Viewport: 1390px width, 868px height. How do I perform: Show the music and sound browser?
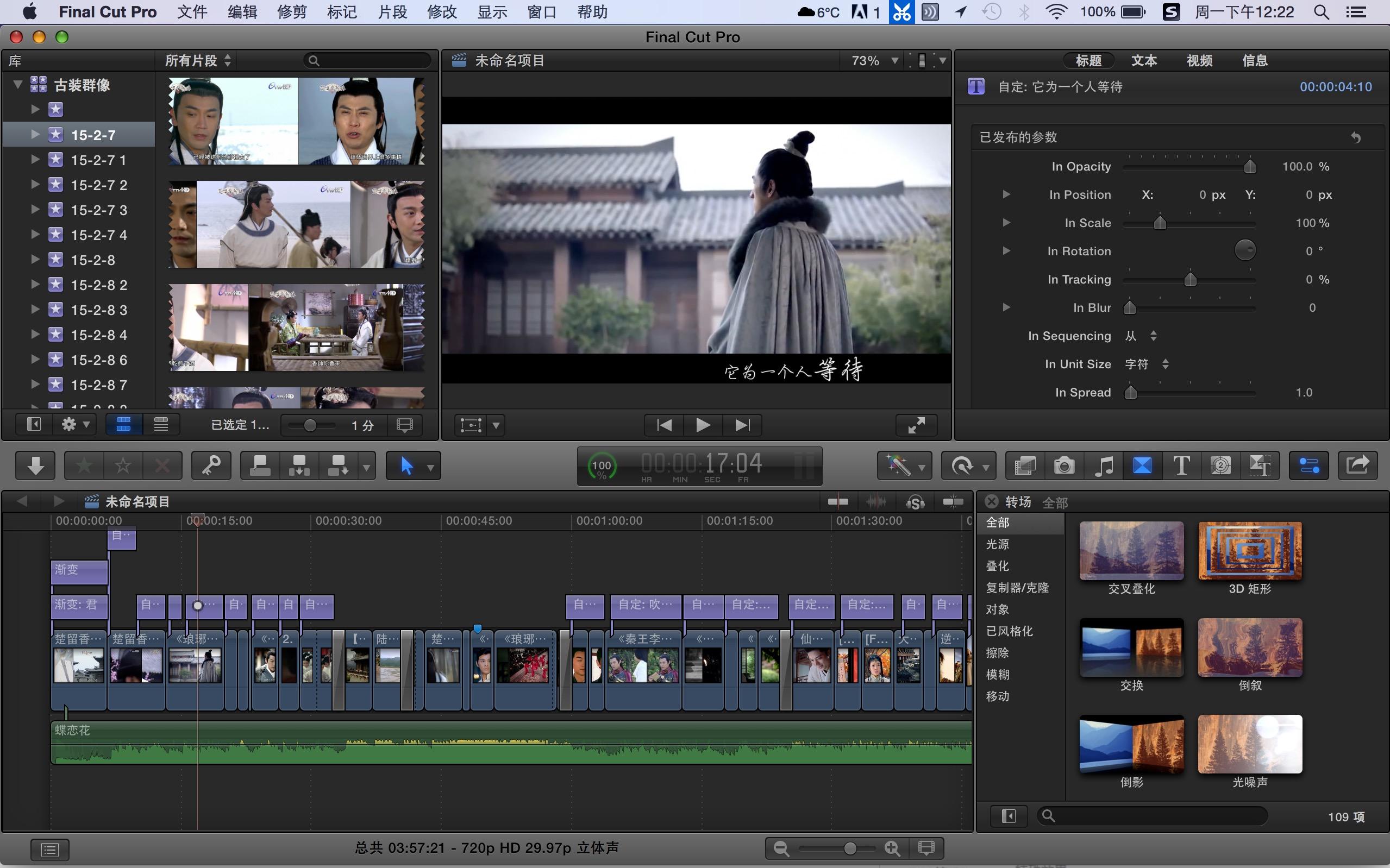pos(1103,466)
